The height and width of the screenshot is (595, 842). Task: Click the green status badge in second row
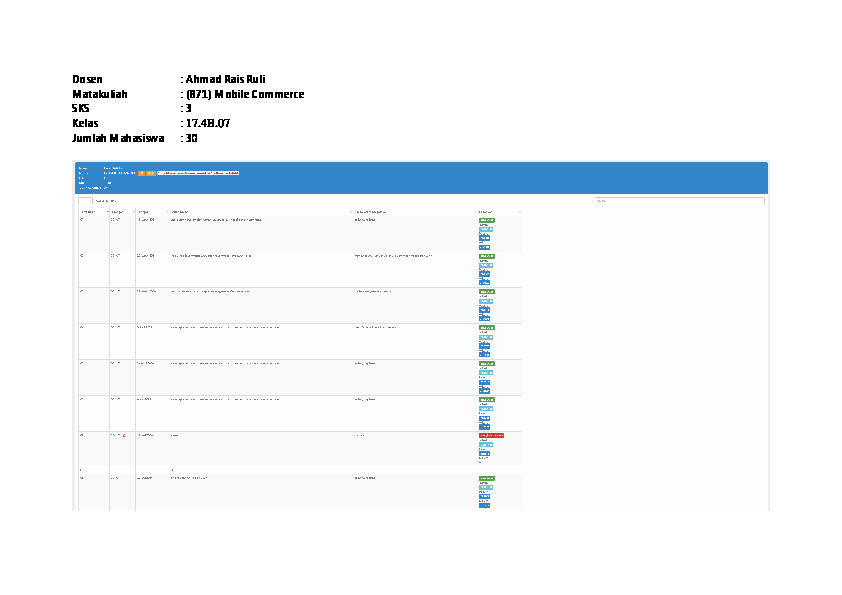coord(487,256)
